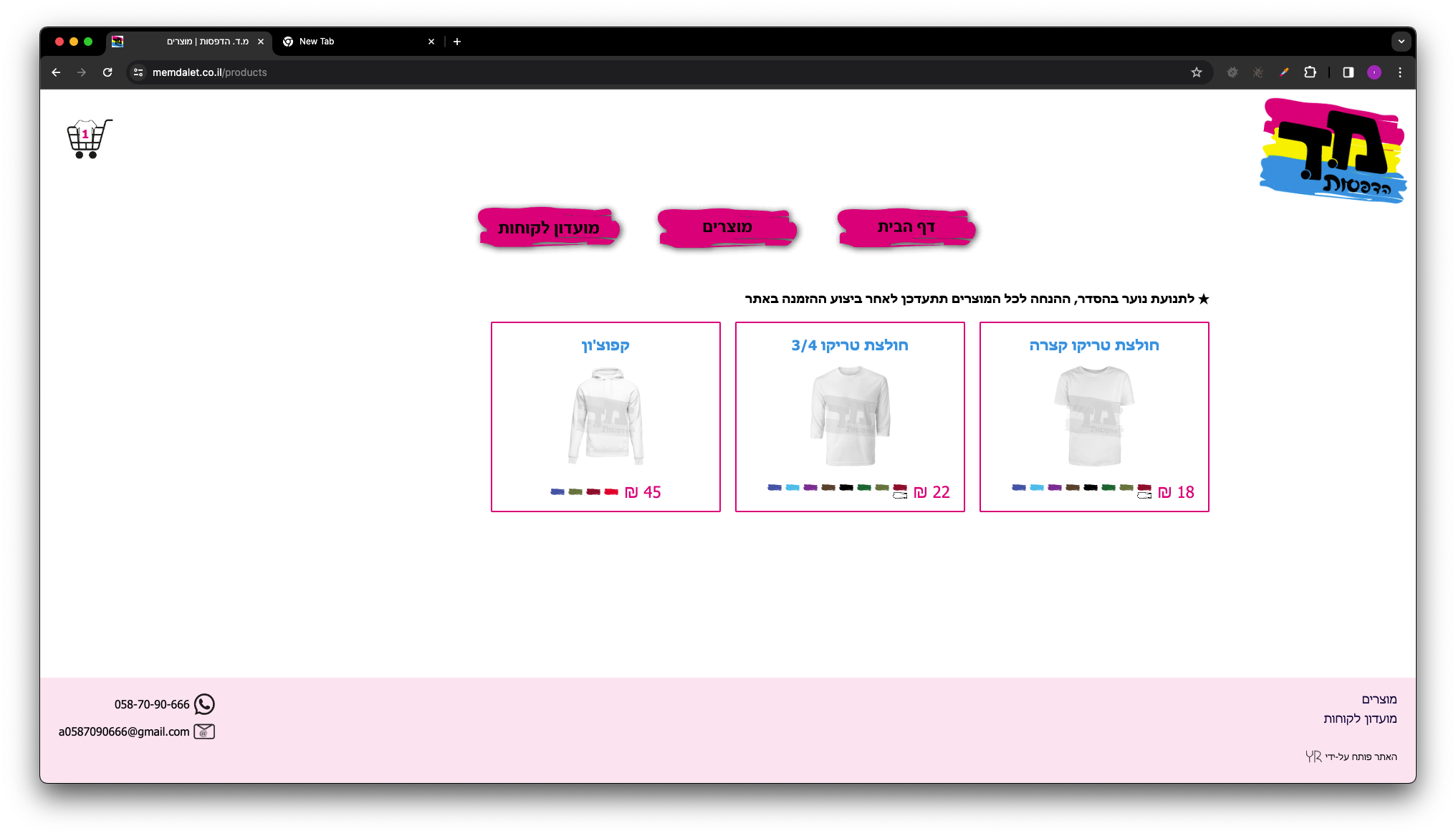Open a new browser tab with plus
Screen dimensions: 1456x836
coord(457,42)
